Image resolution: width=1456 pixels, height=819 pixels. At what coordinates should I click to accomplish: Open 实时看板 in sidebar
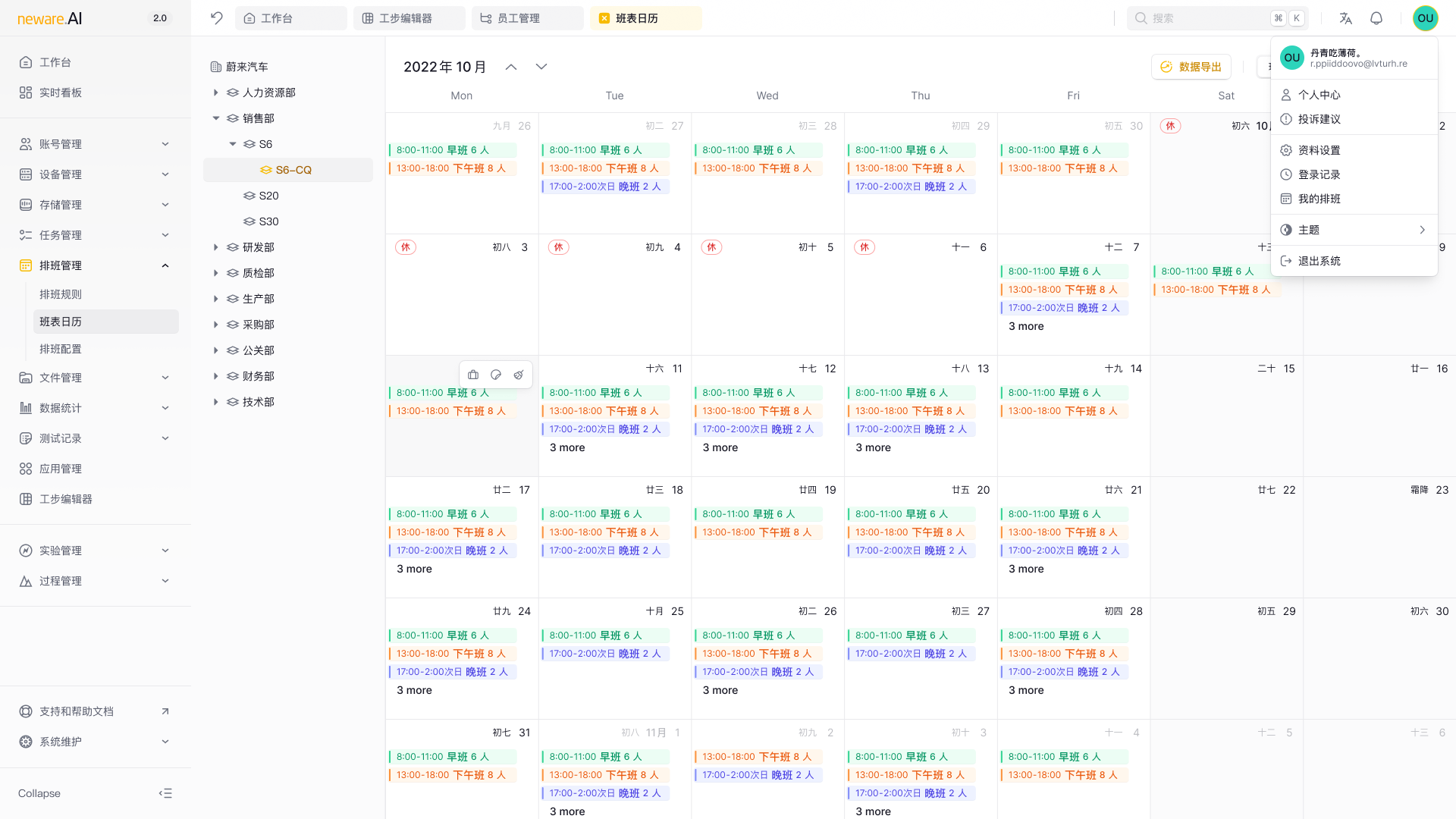pyautogui.click(x=96, y=93)
